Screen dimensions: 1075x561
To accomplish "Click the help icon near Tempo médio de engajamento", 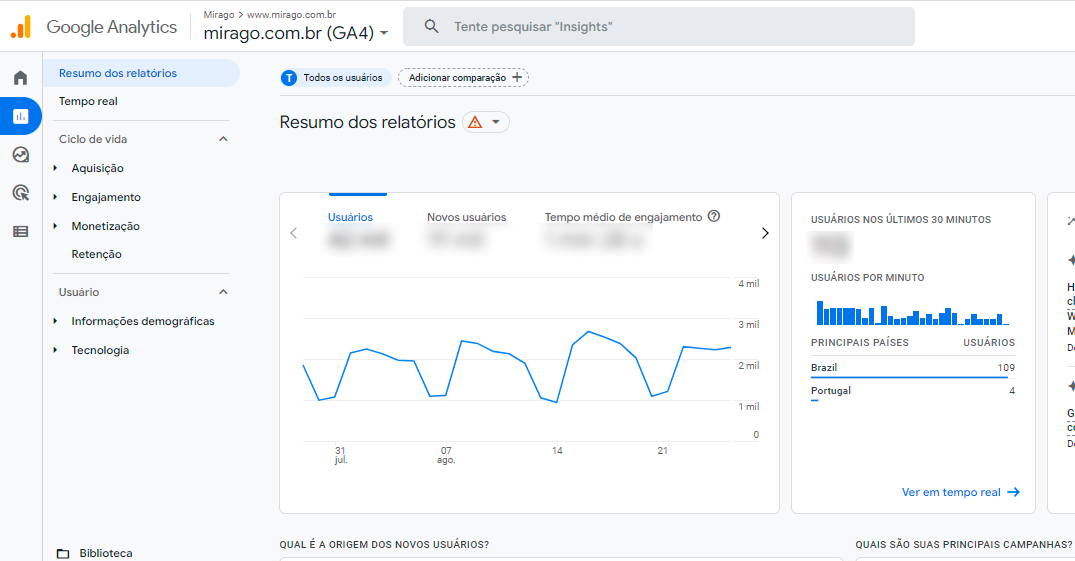I will point(714,216).
